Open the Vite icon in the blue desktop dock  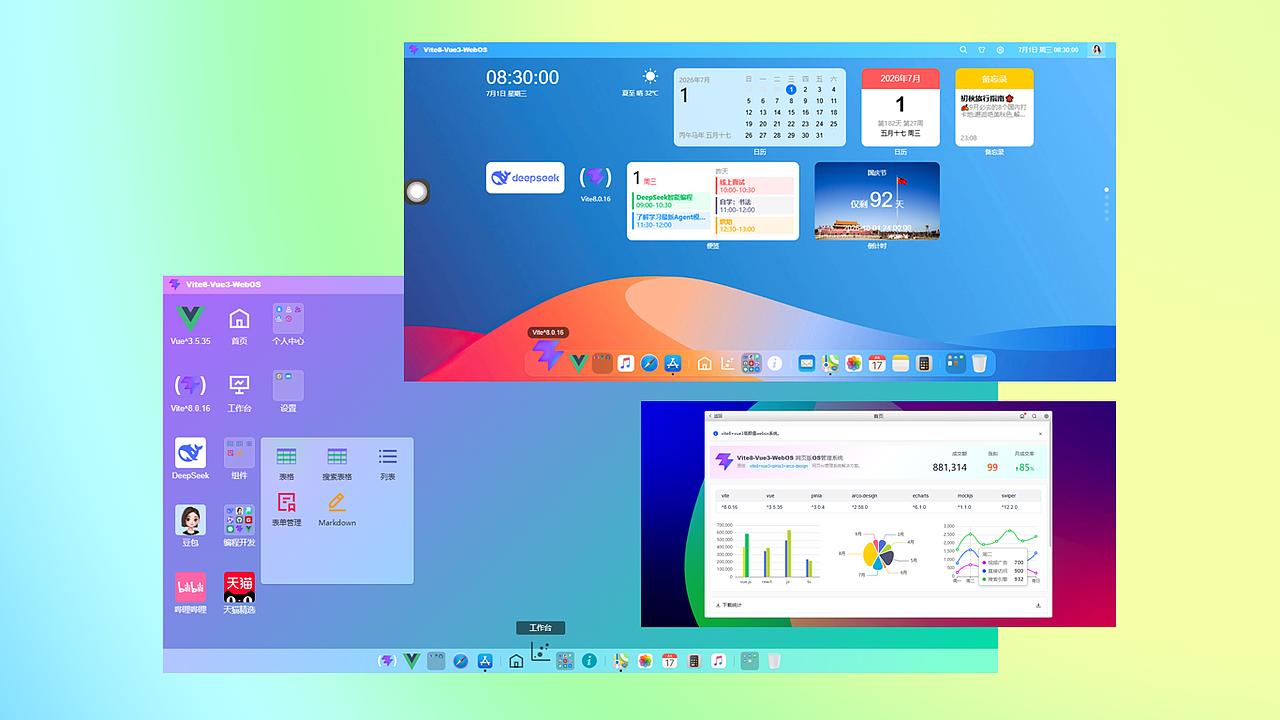[x=548, y=354]
